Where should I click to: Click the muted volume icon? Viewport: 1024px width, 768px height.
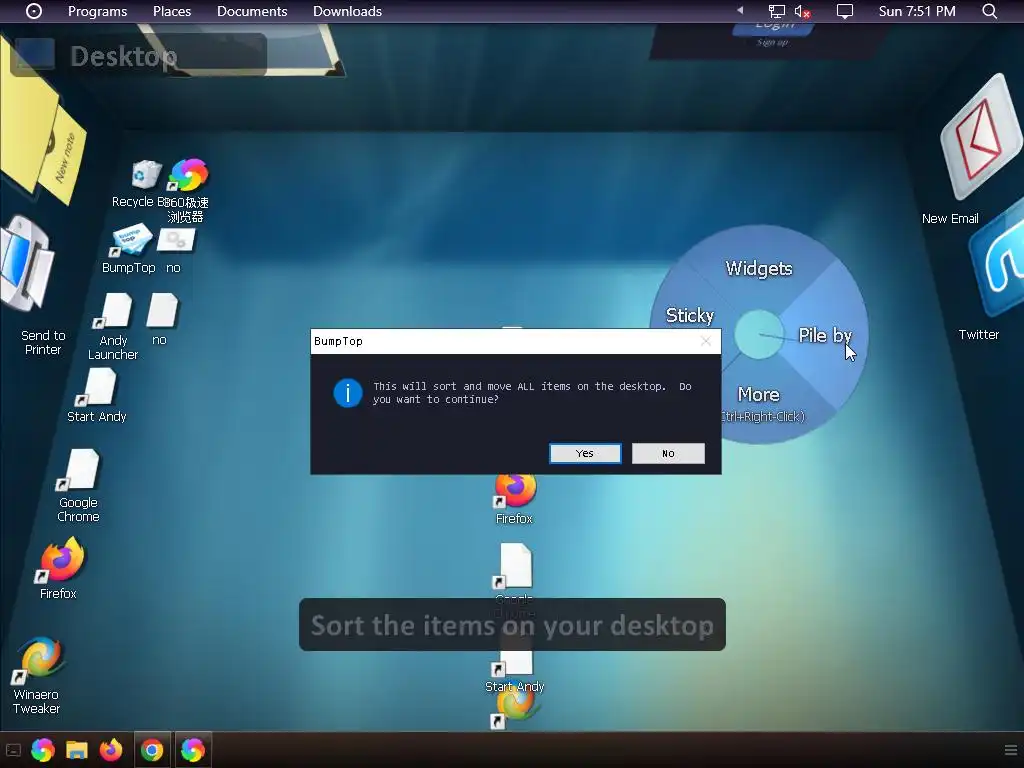[803, 11]
